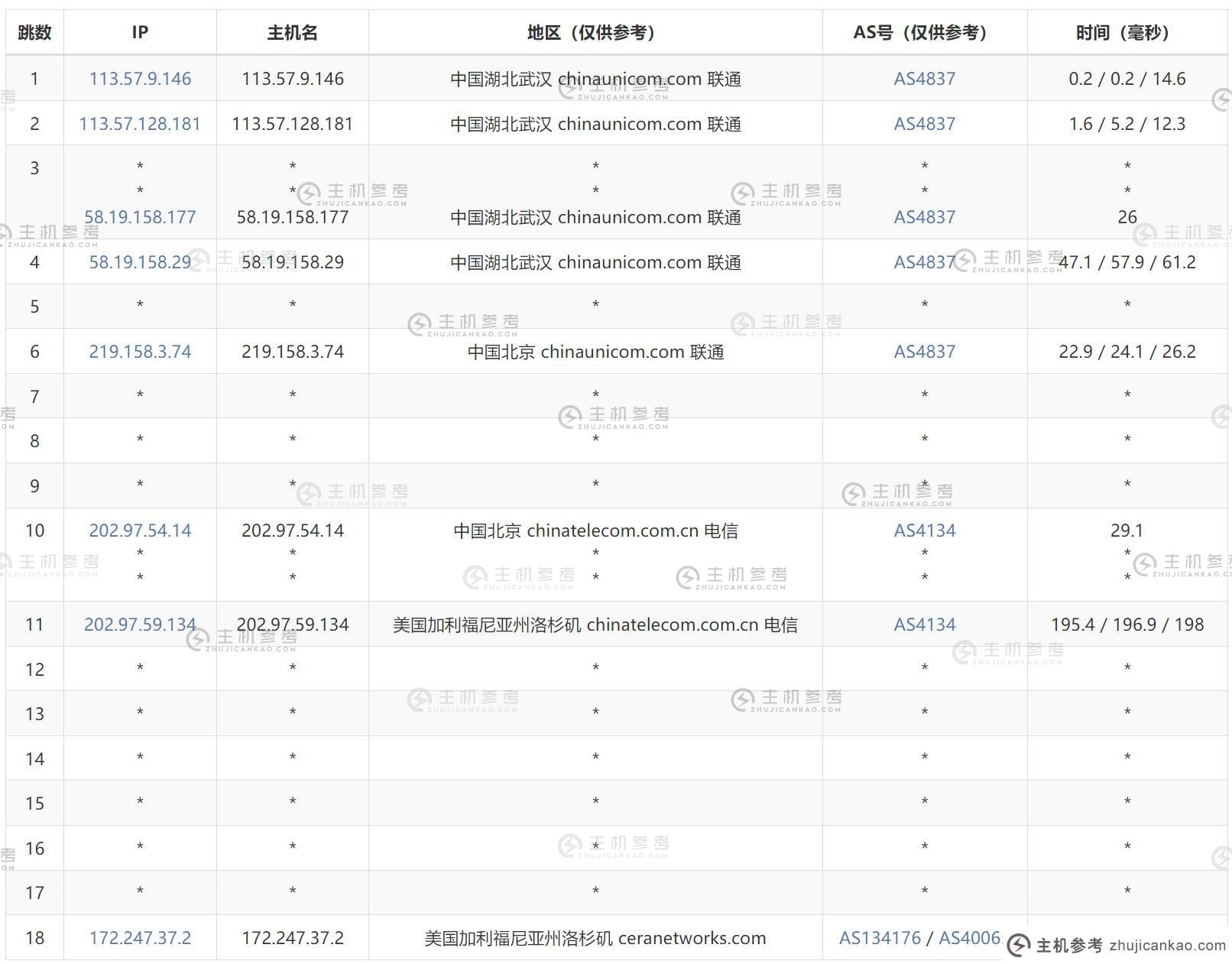Click region text 中国北京 chinatelecom.com.cn 电信
The width and height of the screenshot is (1232, 964).
(595, 531)
